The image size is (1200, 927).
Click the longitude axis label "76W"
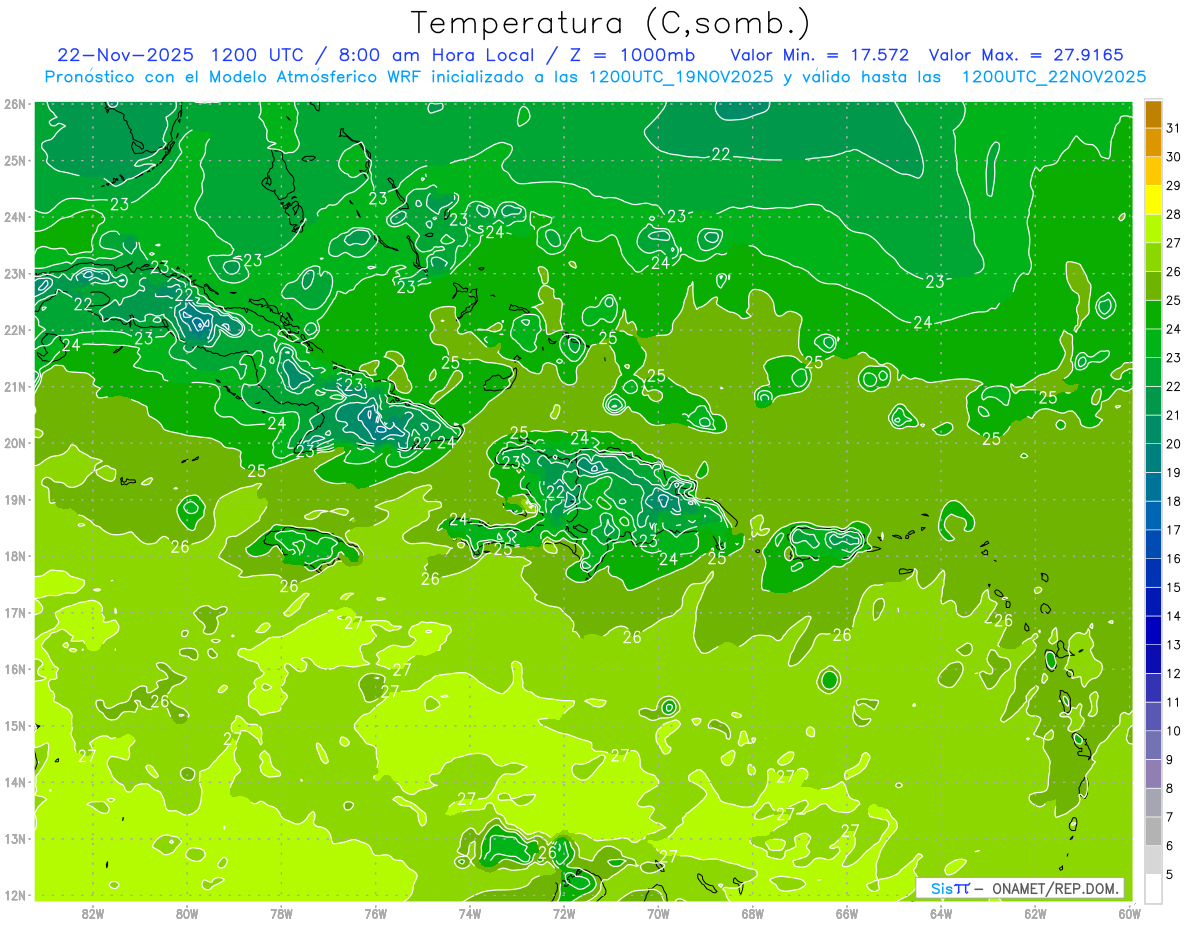tap(375, 912)
